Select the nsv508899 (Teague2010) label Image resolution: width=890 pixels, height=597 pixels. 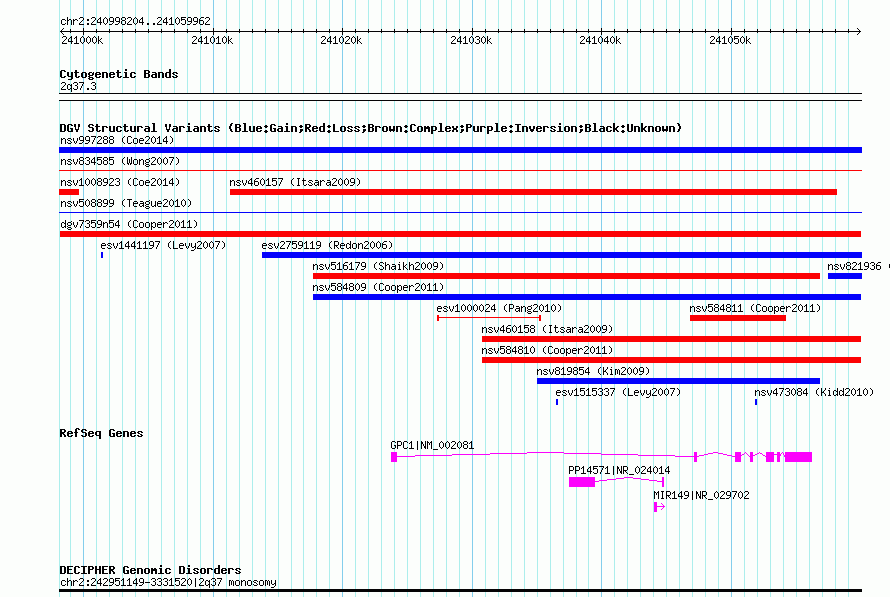point(126,203)
